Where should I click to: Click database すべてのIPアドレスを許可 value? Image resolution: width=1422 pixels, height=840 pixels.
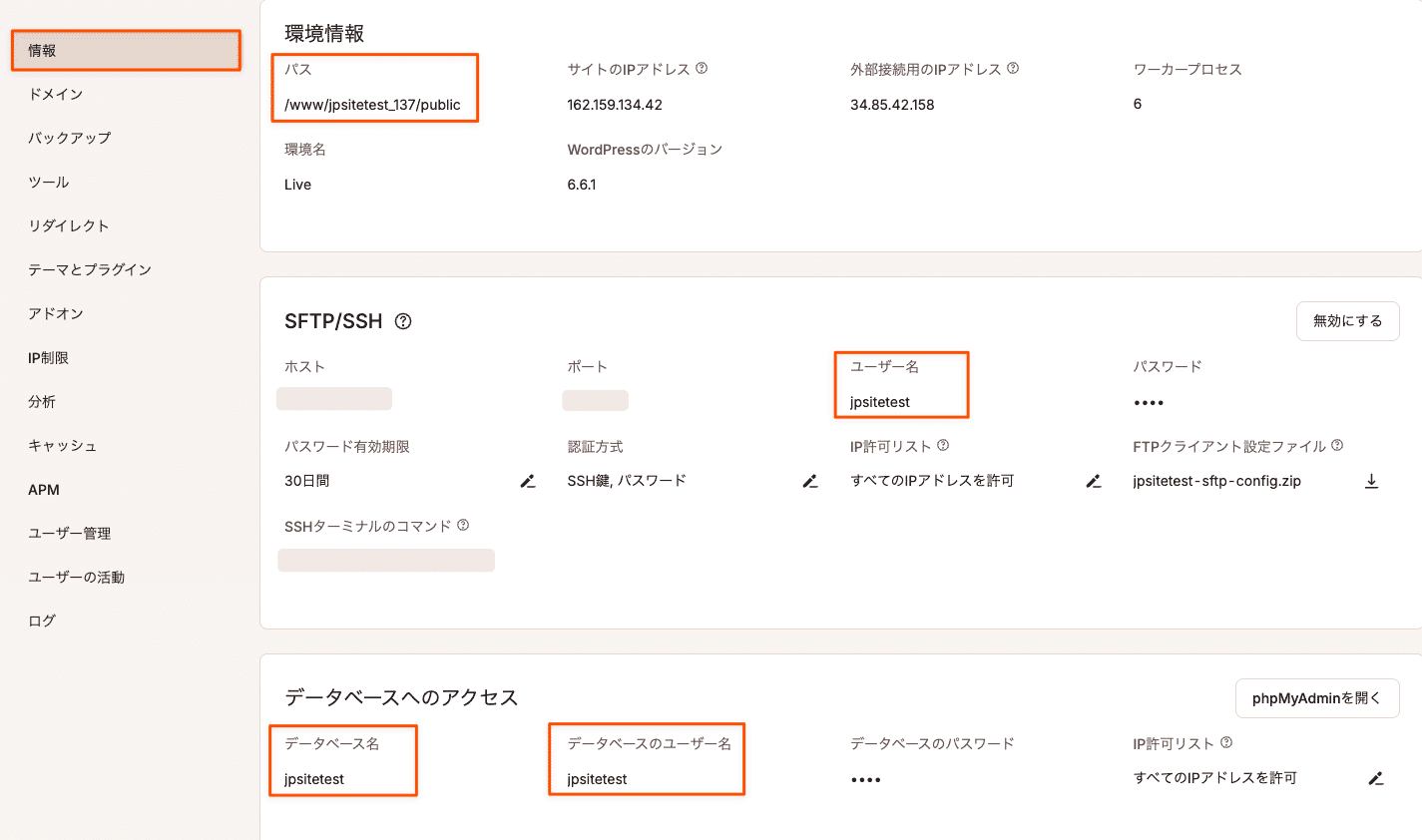pyautogui.click(x=1214, y=778)
